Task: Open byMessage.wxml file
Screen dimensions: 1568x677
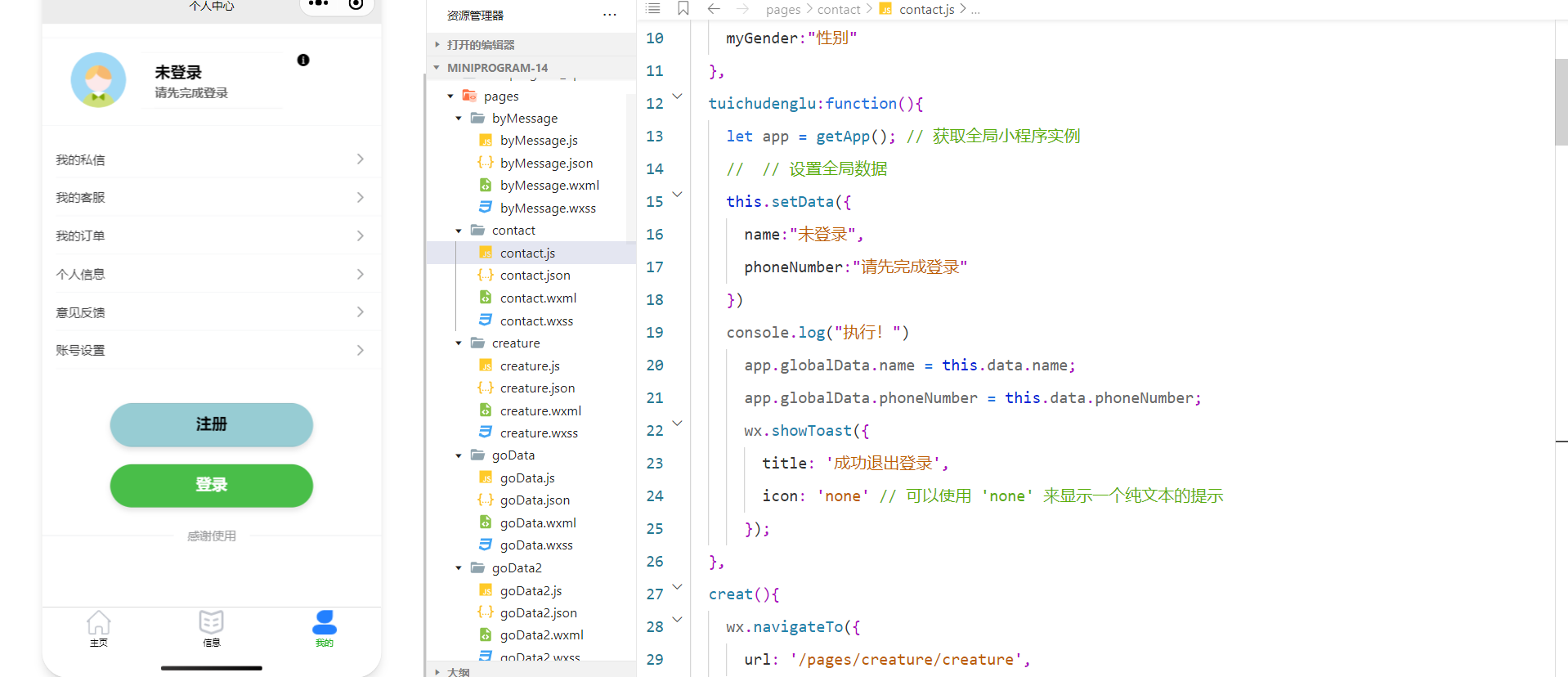Action: tap(549, 186)
